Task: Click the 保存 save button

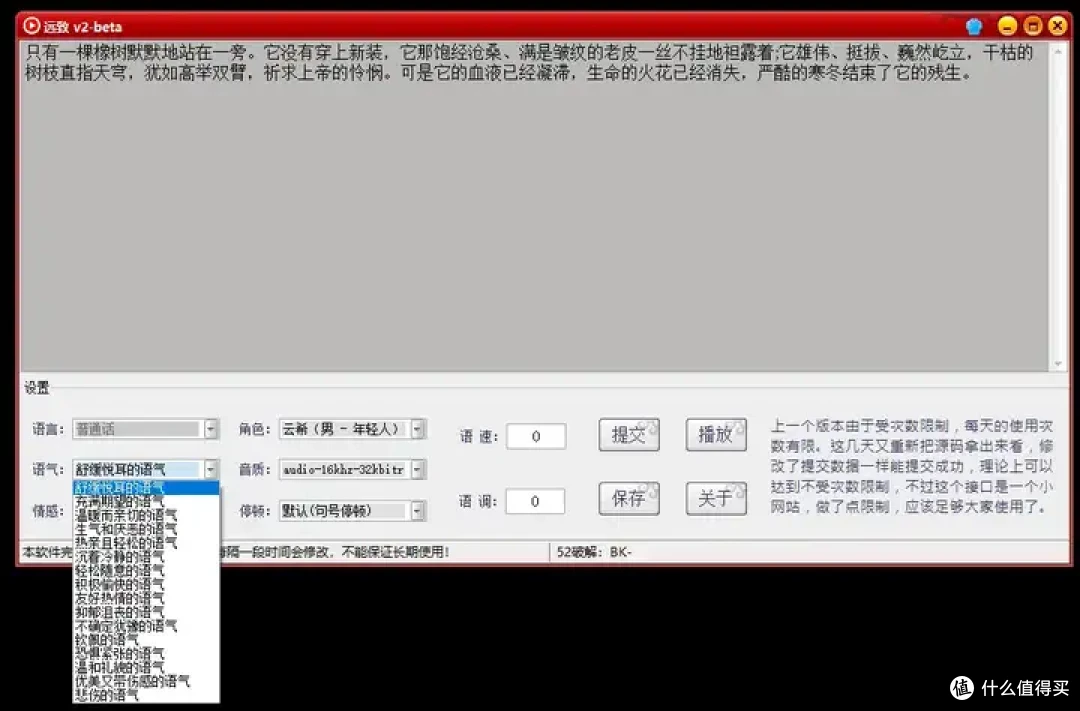Action: pyautogui.click(x=629, y=498)
